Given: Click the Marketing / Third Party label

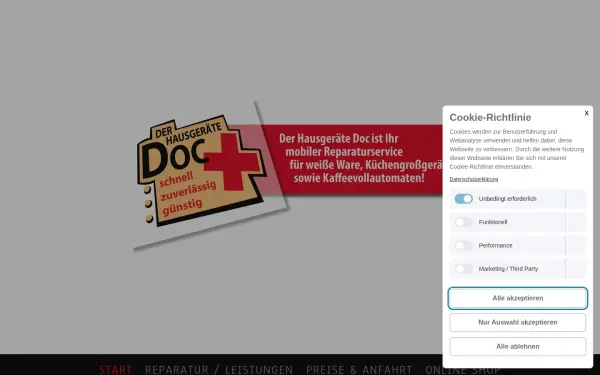Looking at the screenshot, I should [508, 269].
